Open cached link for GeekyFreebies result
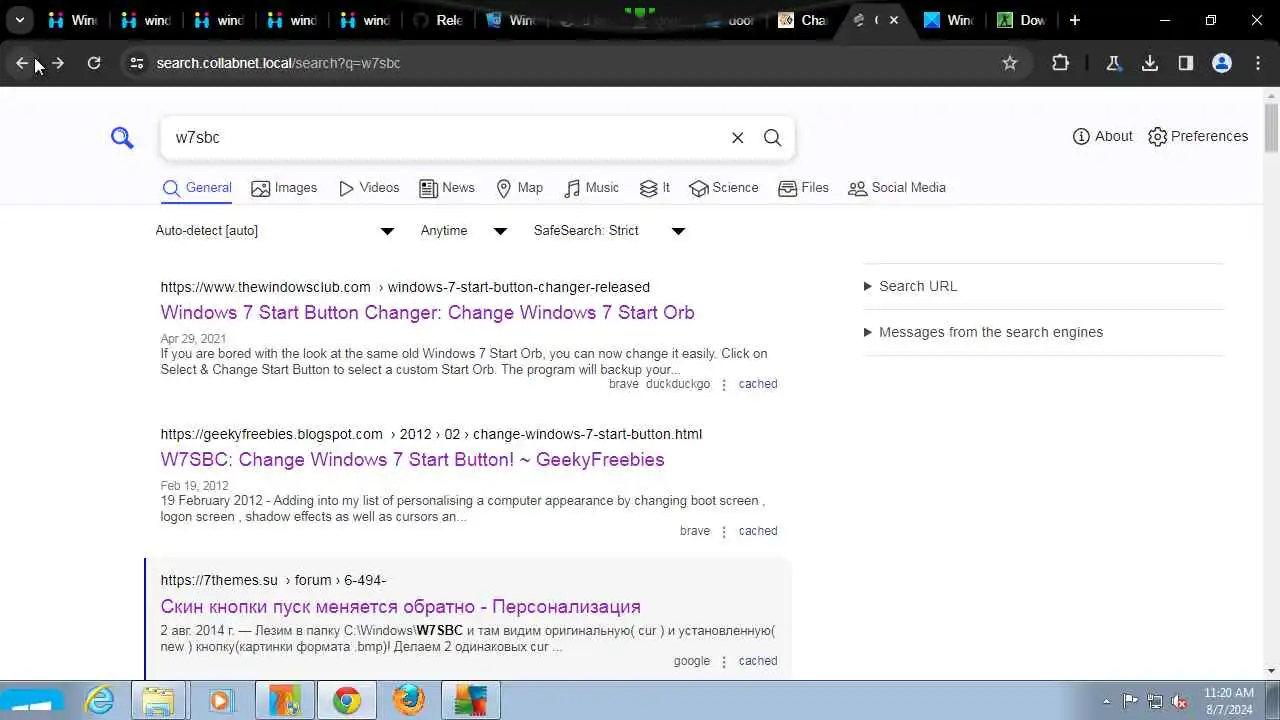Image resolution: width=1280 pixels, height=720 pixels. pyautogui.click(x=758, y=531)
